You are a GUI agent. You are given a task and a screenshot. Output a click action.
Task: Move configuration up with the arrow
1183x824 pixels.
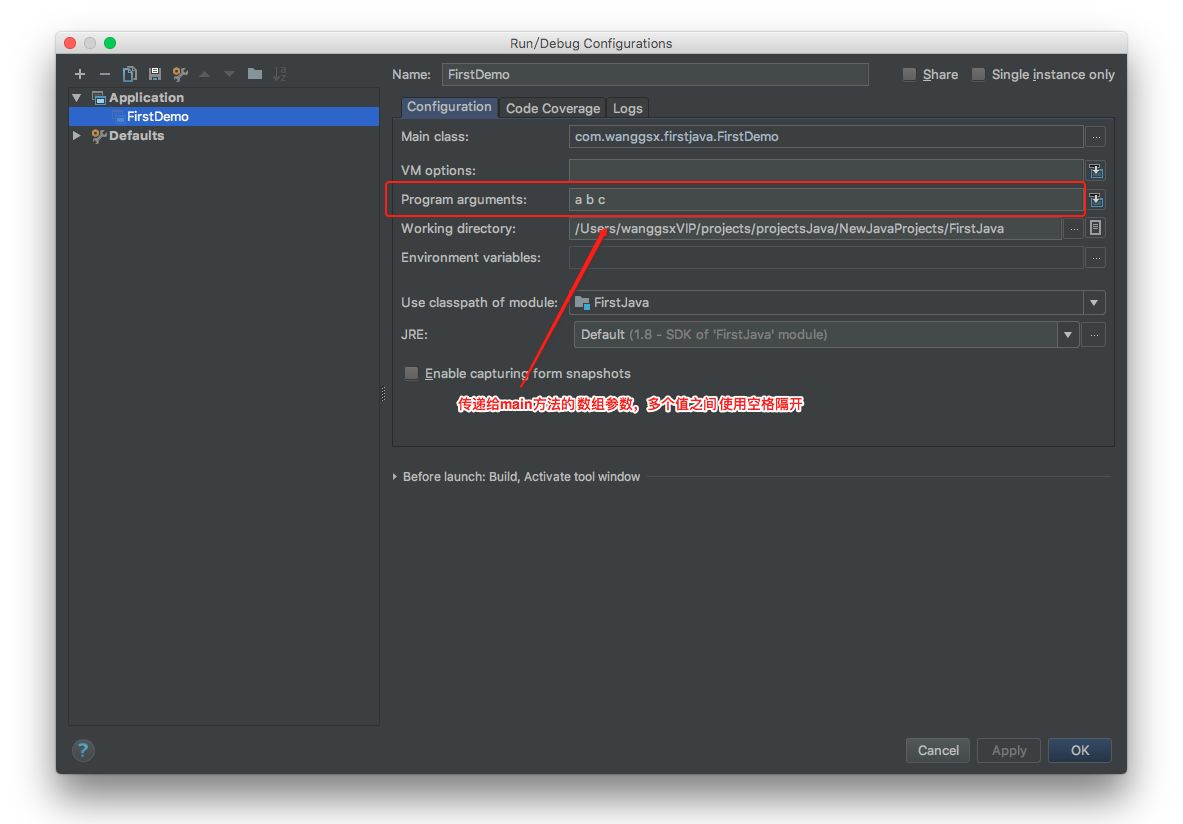point(204,74)
